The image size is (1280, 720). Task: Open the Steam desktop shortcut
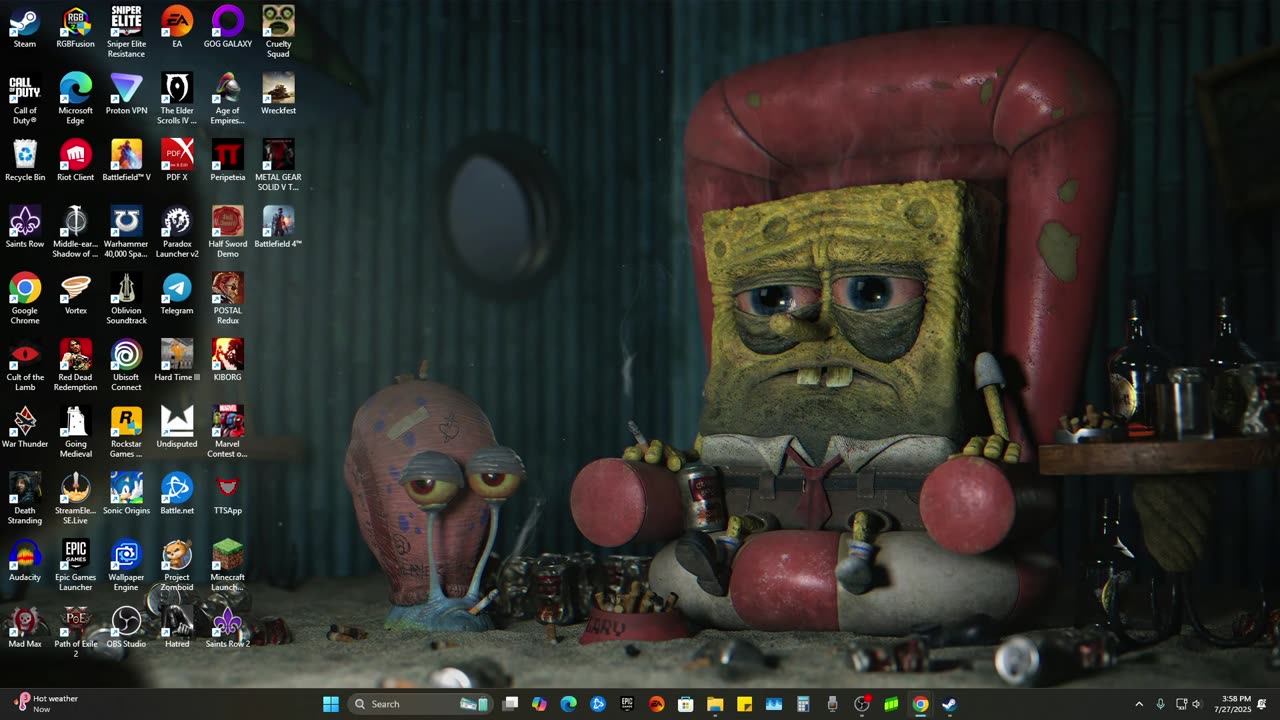25,27
